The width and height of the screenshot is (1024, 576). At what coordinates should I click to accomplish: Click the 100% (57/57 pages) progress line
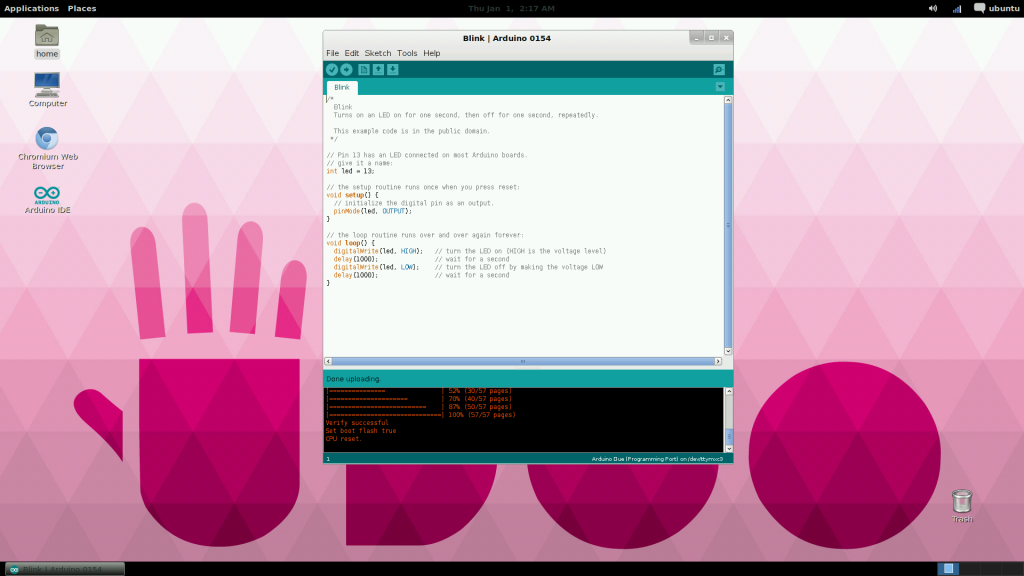(x=421, y=415)
